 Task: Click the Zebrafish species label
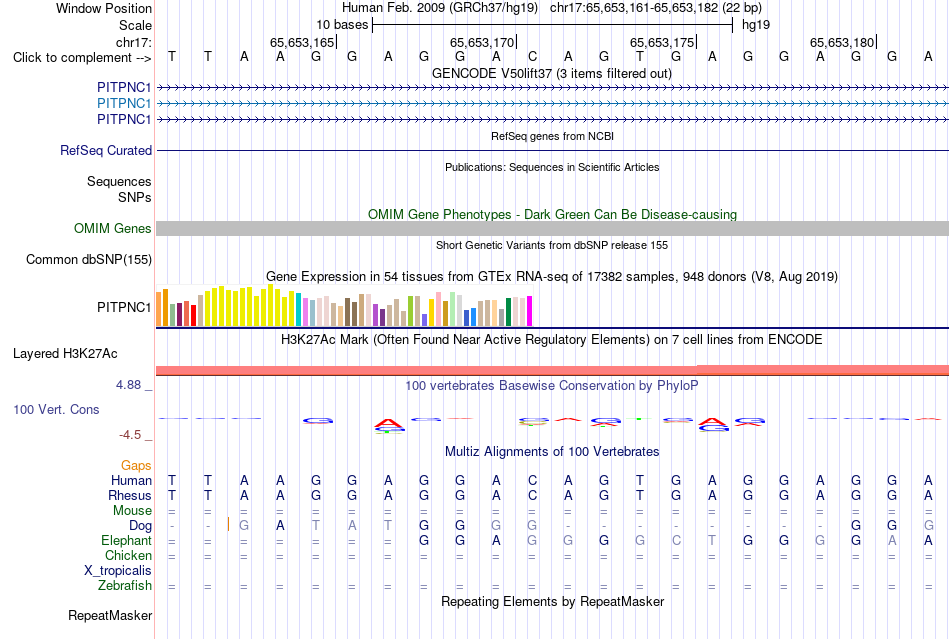pyautogui.click(x=125, y=586)
